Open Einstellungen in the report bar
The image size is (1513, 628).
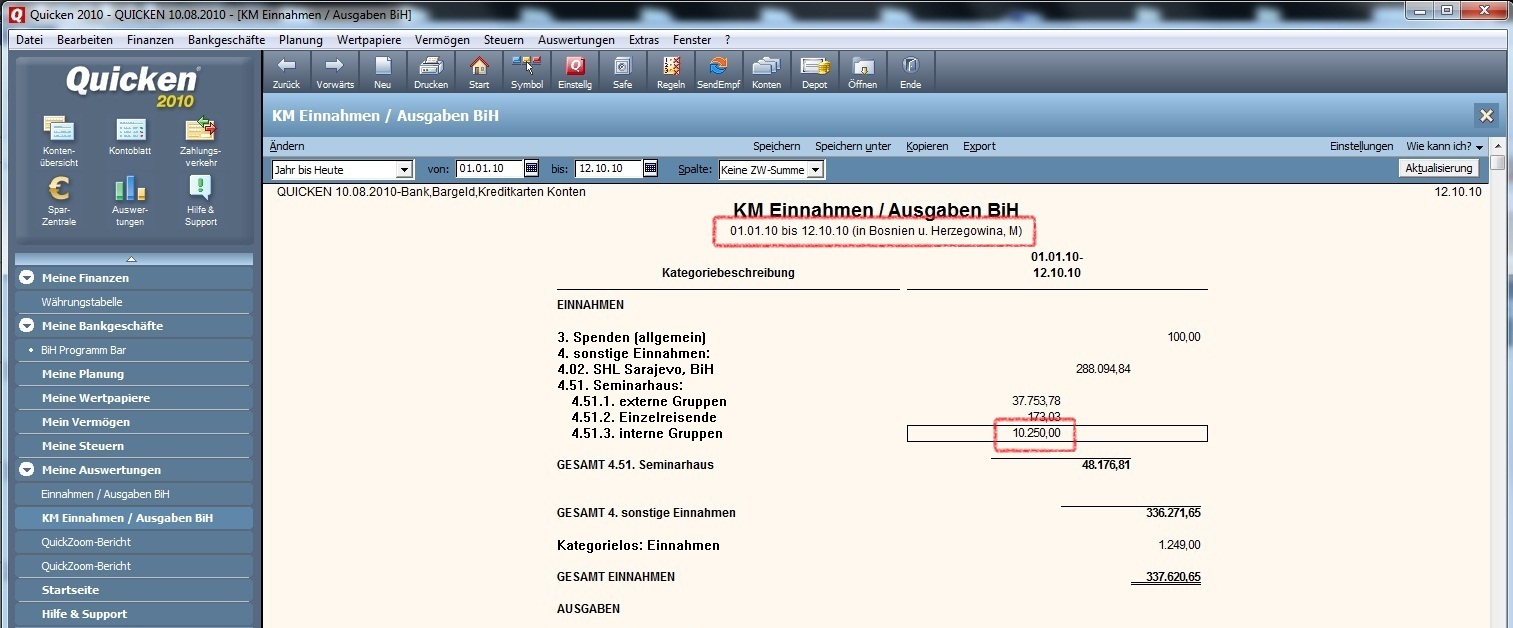pos(1361,146)
